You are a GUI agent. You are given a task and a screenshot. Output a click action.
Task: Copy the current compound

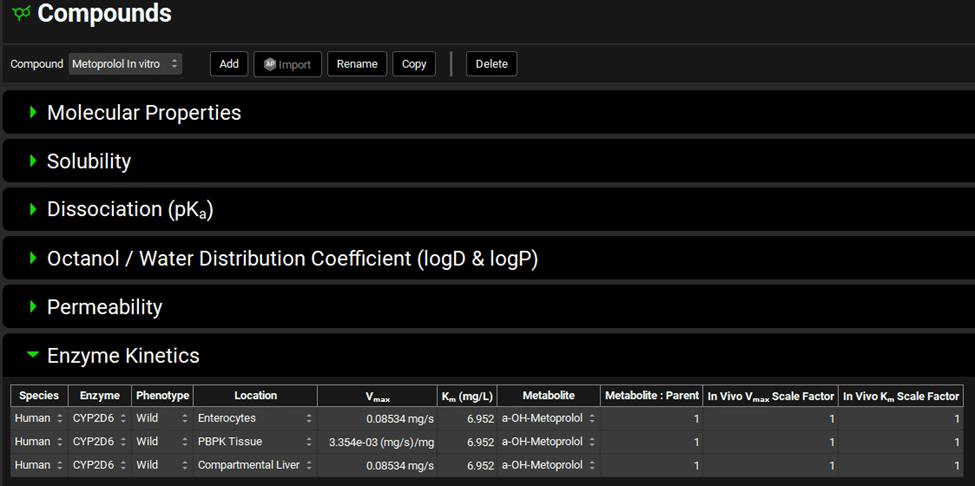pos(414,64)
